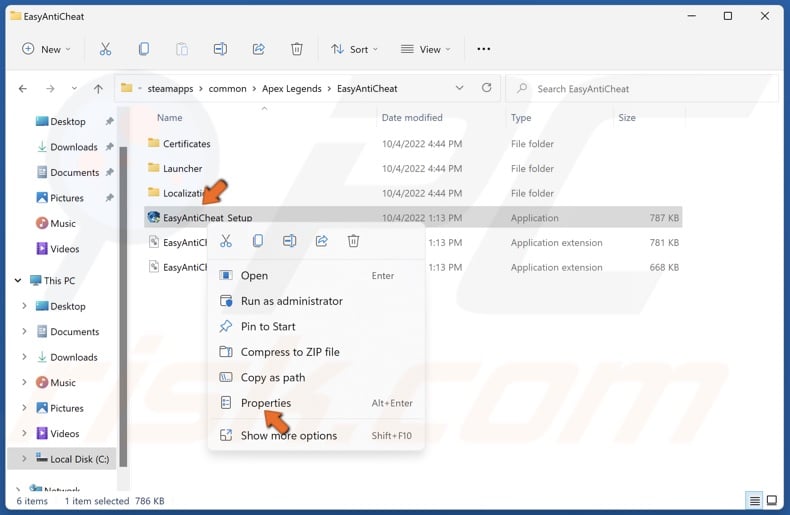Open Properties from the context menu
Image resolution: width=790 pixels, height=515 pixels.
(316, 403)
